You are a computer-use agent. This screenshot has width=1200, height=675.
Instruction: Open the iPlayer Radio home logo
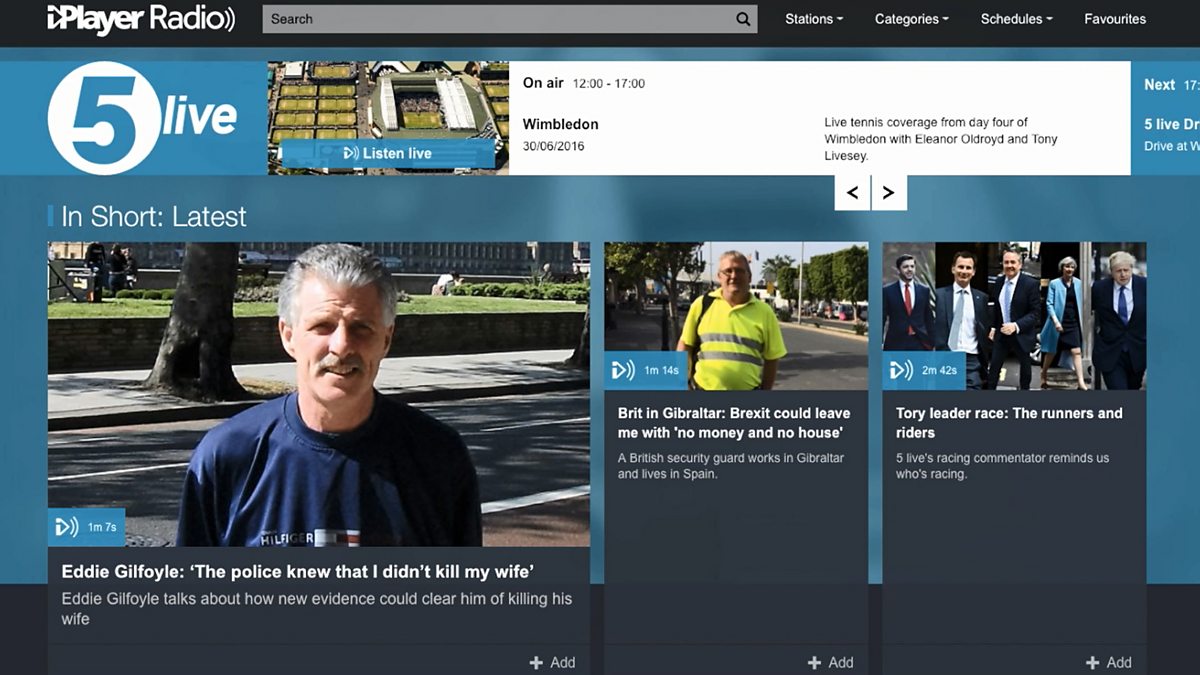point(141,19)
